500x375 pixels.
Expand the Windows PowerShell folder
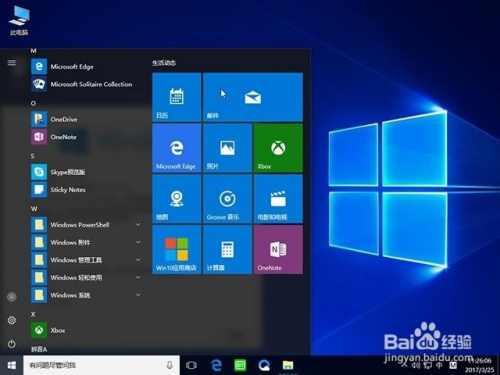tap(87, 225)
